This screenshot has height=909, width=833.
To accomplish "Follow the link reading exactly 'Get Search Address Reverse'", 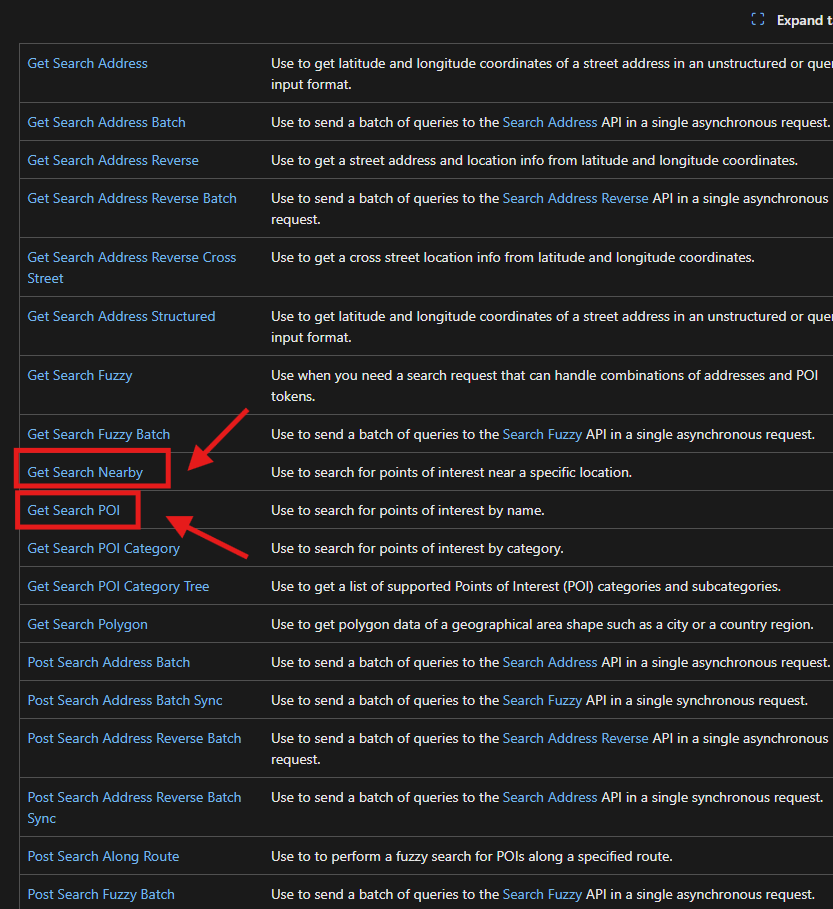I will pos(113,160).
